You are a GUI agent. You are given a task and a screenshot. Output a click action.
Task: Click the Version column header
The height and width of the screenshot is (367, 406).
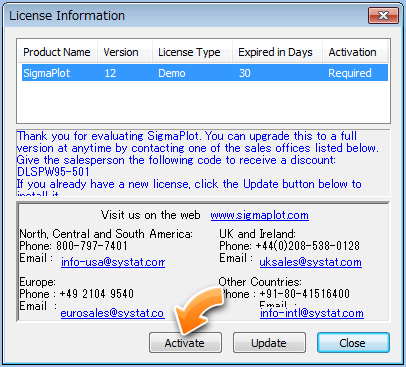125,52
